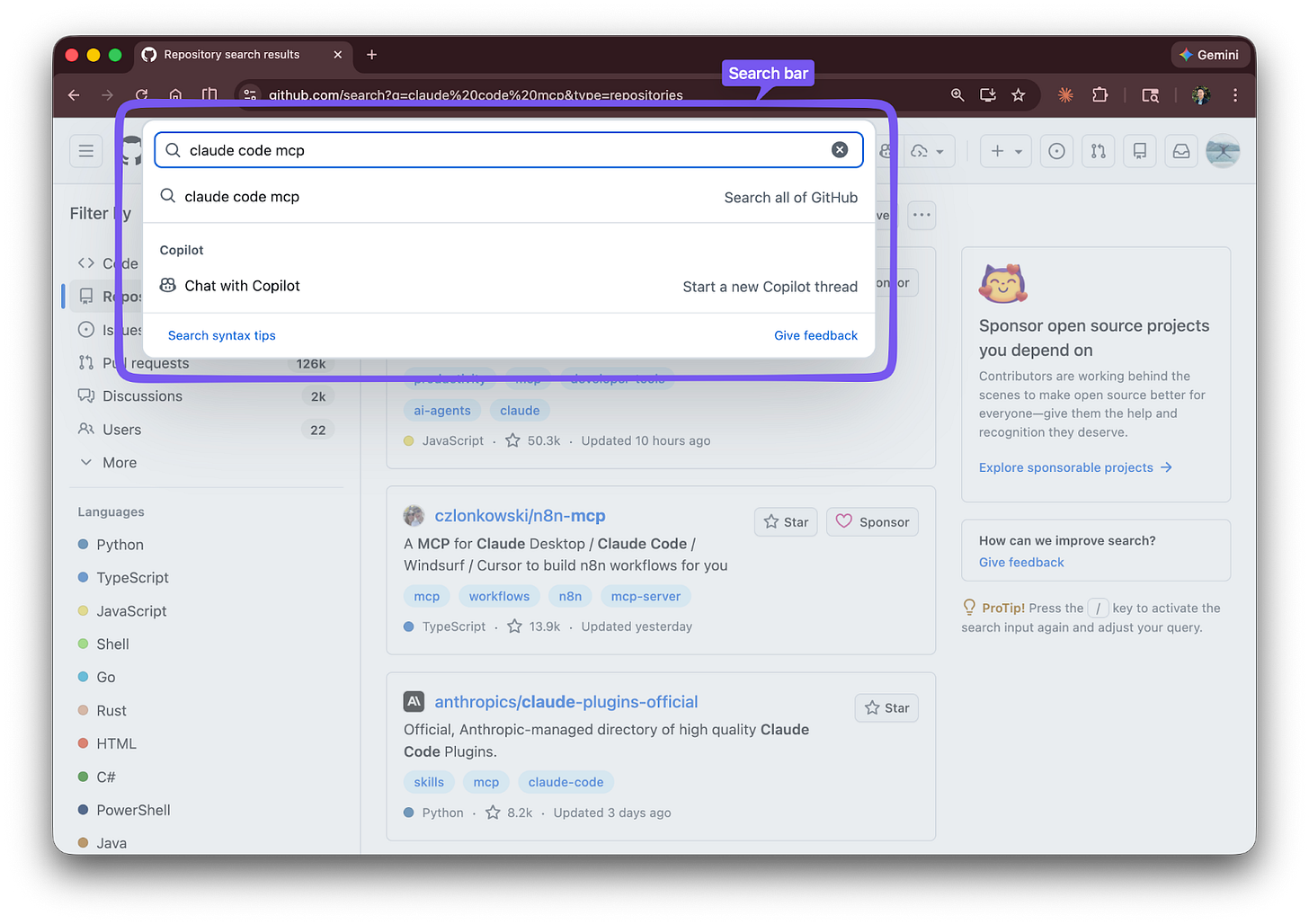Open the user profile avatar menu
The width and height of the screenshot is (1309, 924).
pos(1223,151)
